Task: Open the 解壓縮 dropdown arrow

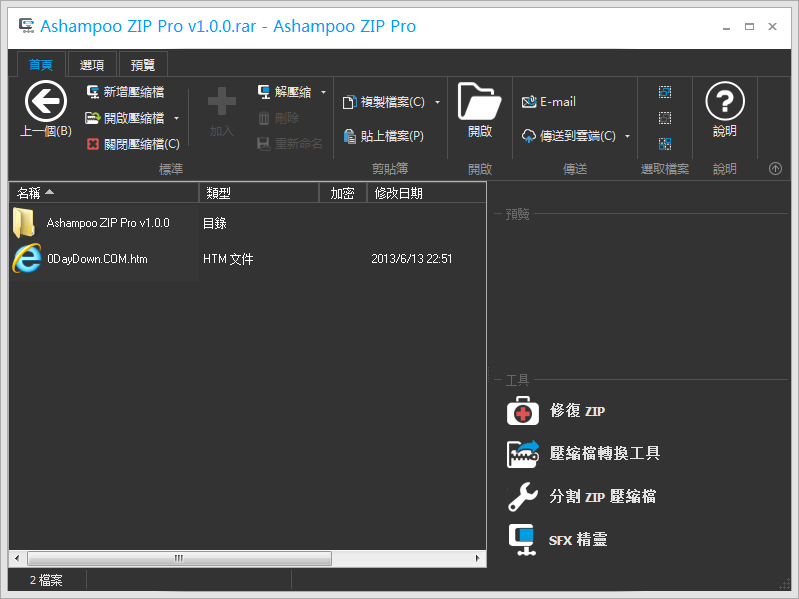Action: 323,92
